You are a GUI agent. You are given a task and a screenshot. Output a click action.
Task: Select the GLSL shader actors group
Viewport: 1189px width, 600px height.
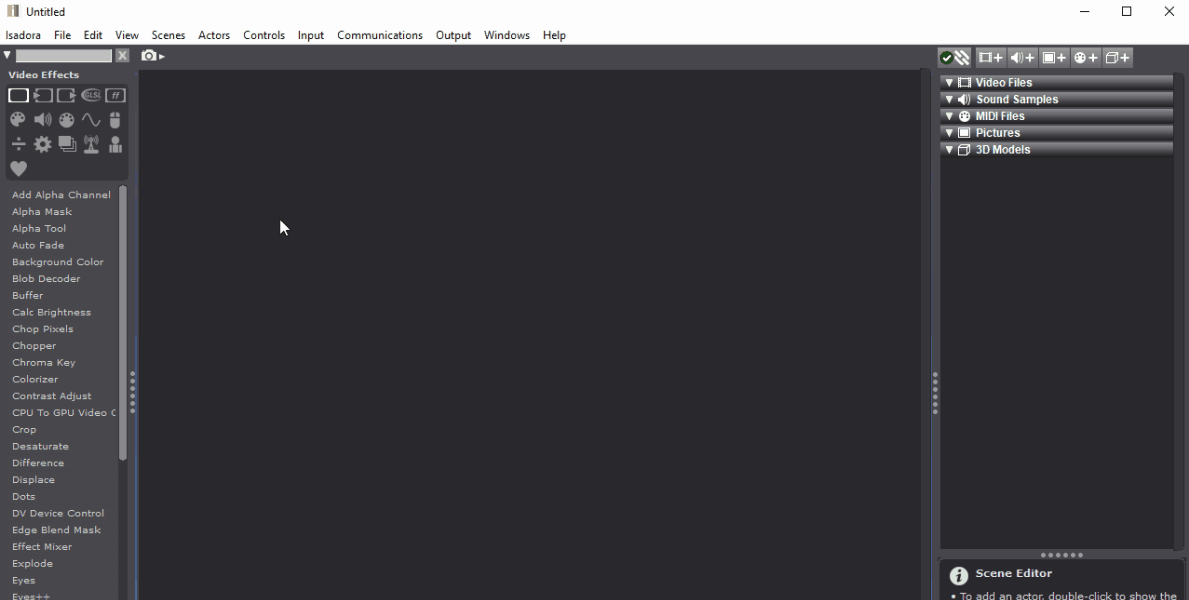(x=91, y=95)
